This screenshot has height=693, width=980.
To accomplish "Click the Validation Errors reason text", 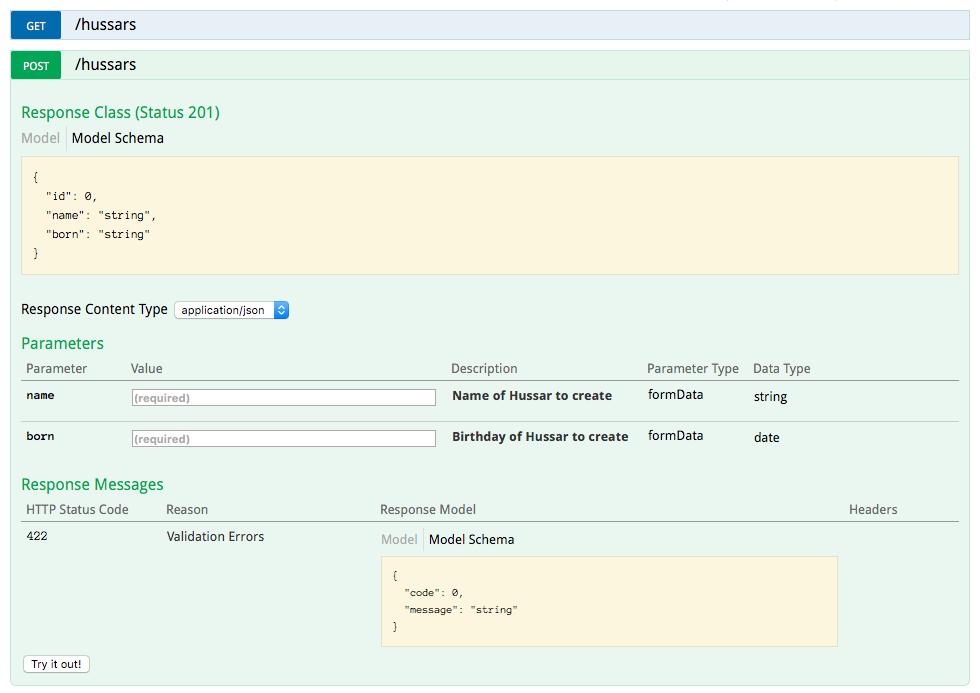I will click(x=215, y=536).
